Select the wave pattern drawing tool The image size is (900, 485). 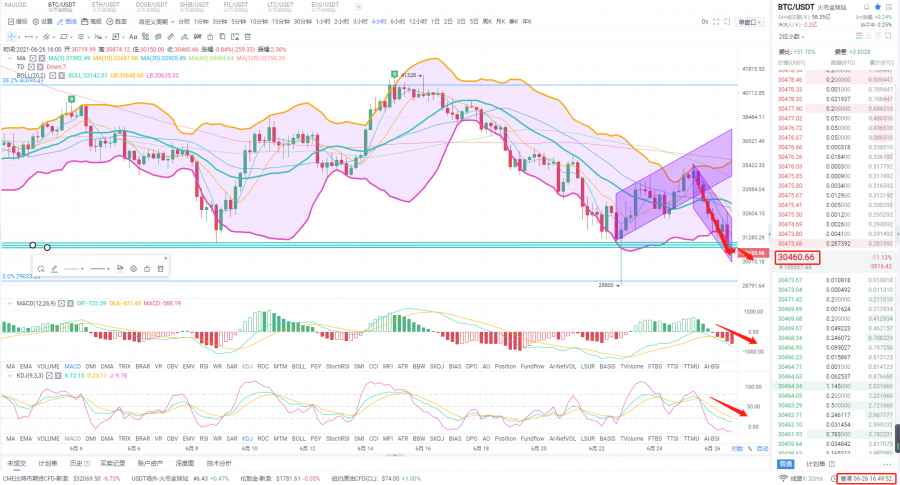pos(98,37)
